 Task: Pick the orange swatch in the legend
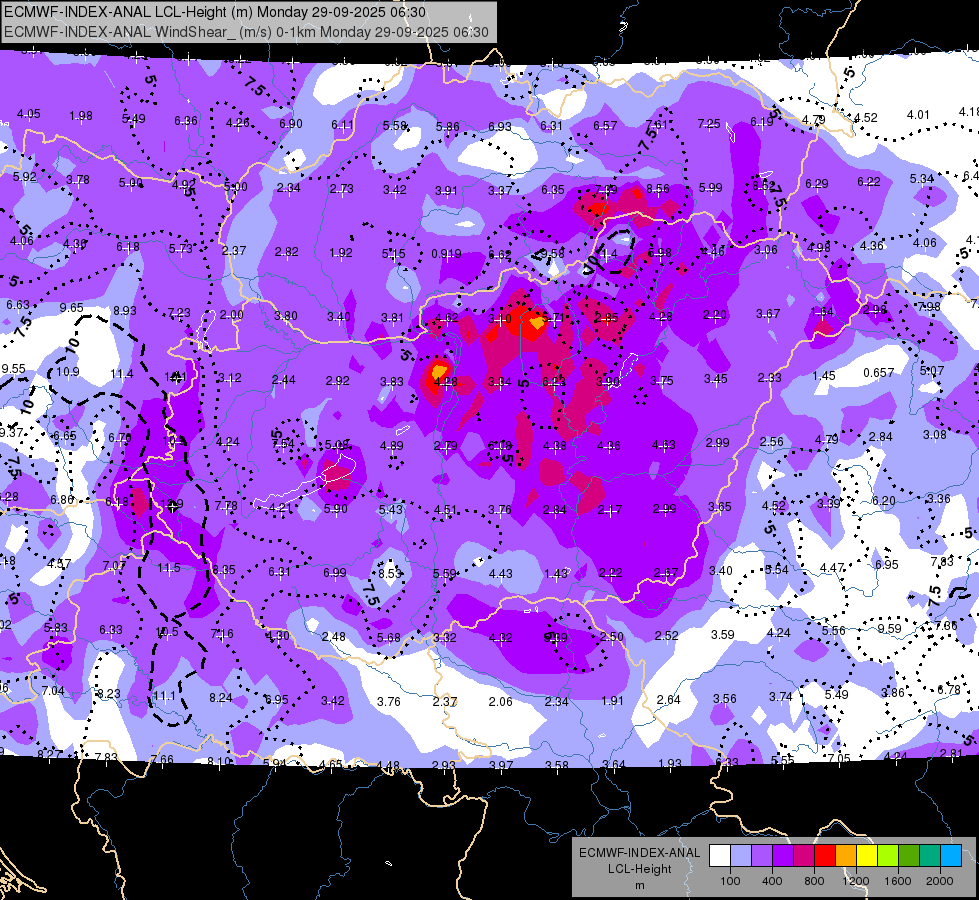click(x=846, y=856)
